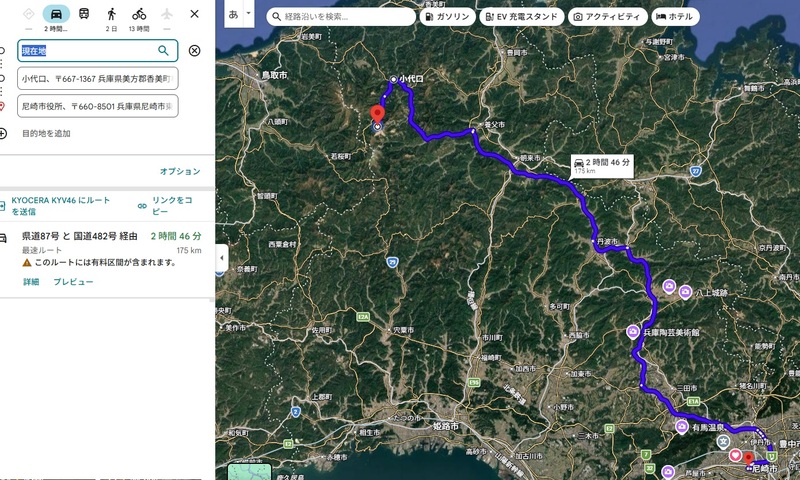
Task: Pick the best-route travel mode icon
Action: 28,14
